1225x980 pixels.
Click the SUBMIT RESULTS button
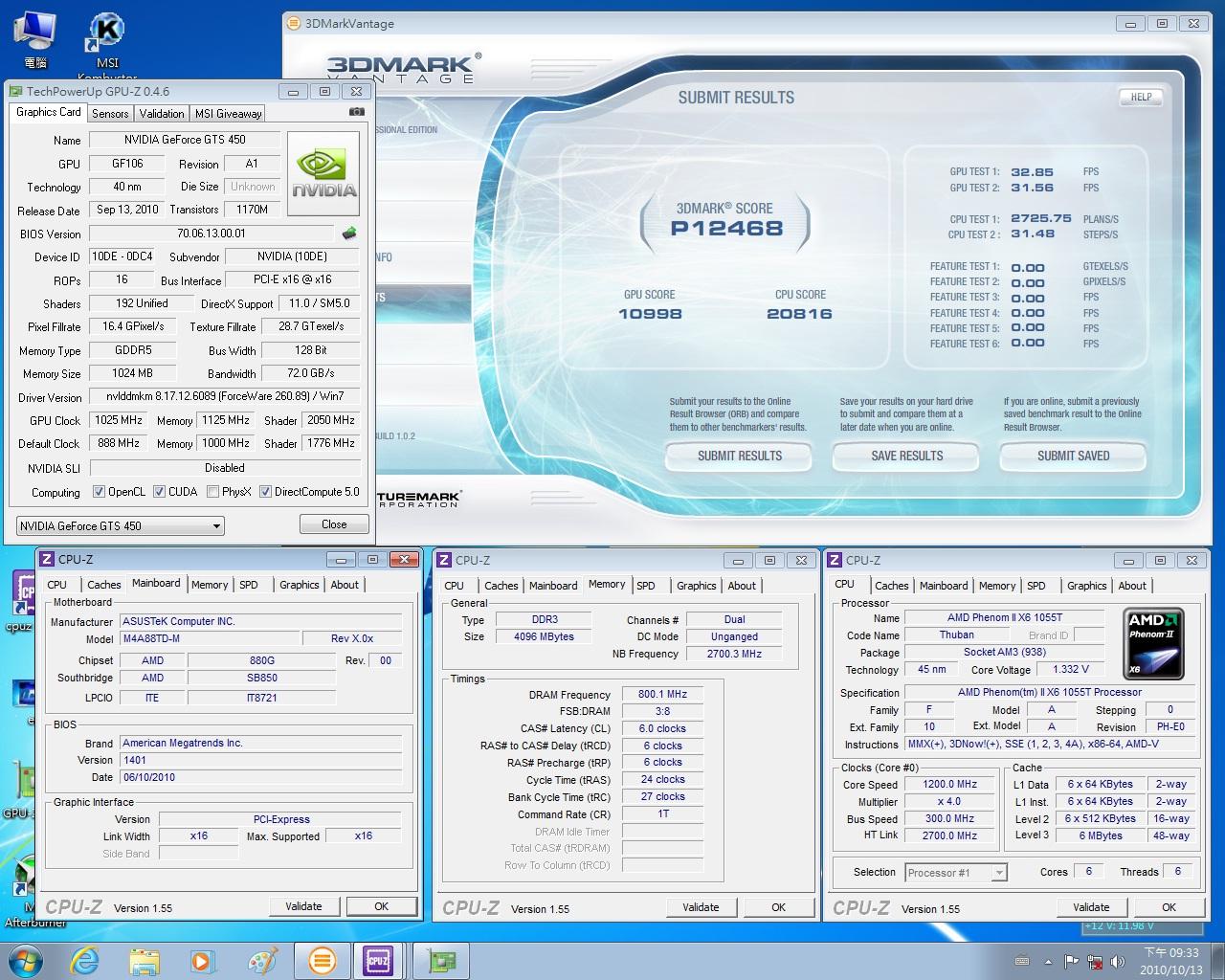point(739,457)
